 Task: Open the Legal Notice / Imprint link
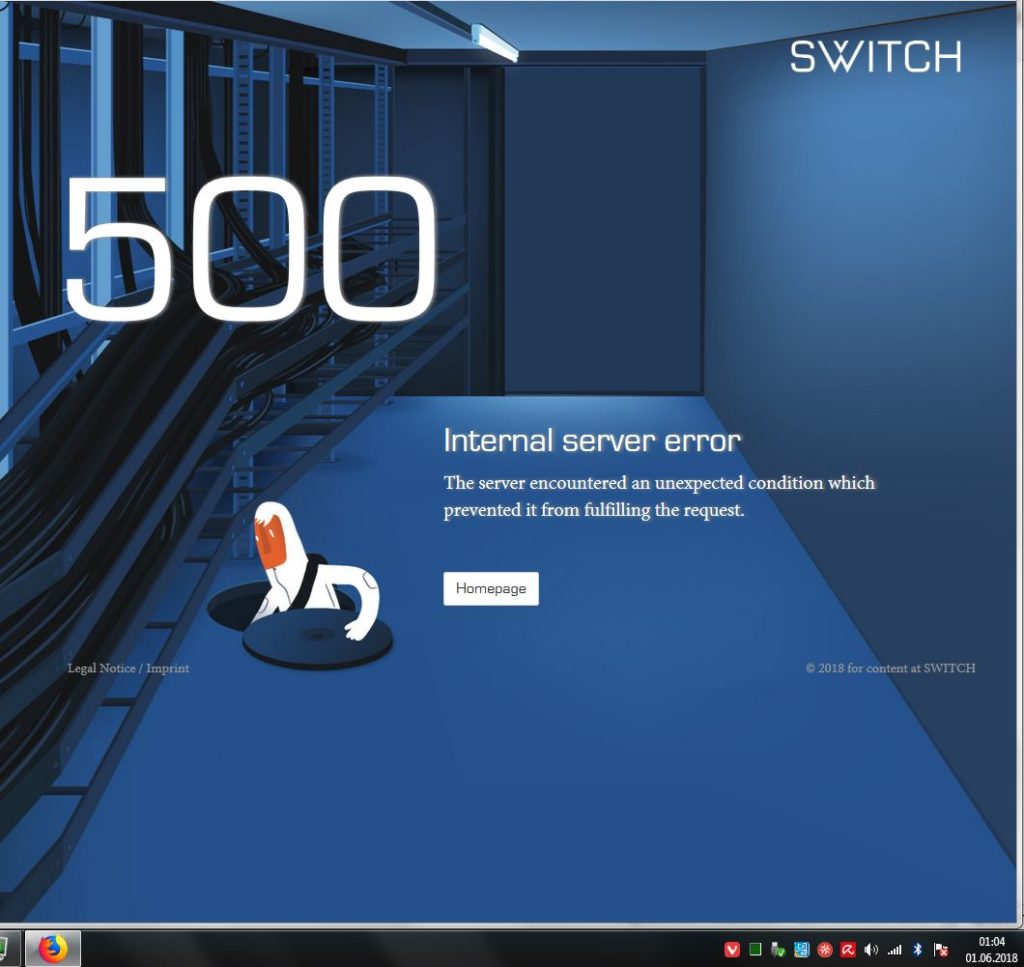point(128,668)
